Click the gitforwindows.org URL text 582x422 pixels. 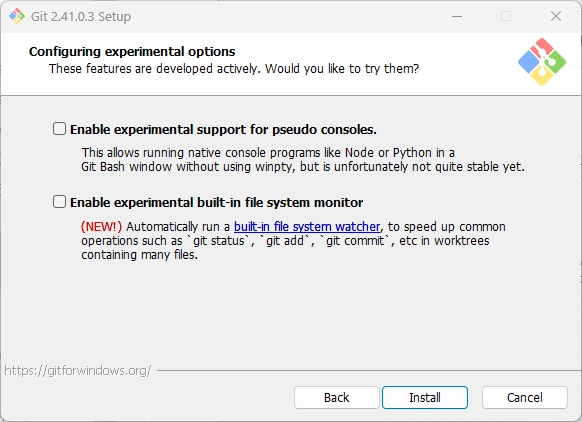pyautogui.click(x=78, y=370)
